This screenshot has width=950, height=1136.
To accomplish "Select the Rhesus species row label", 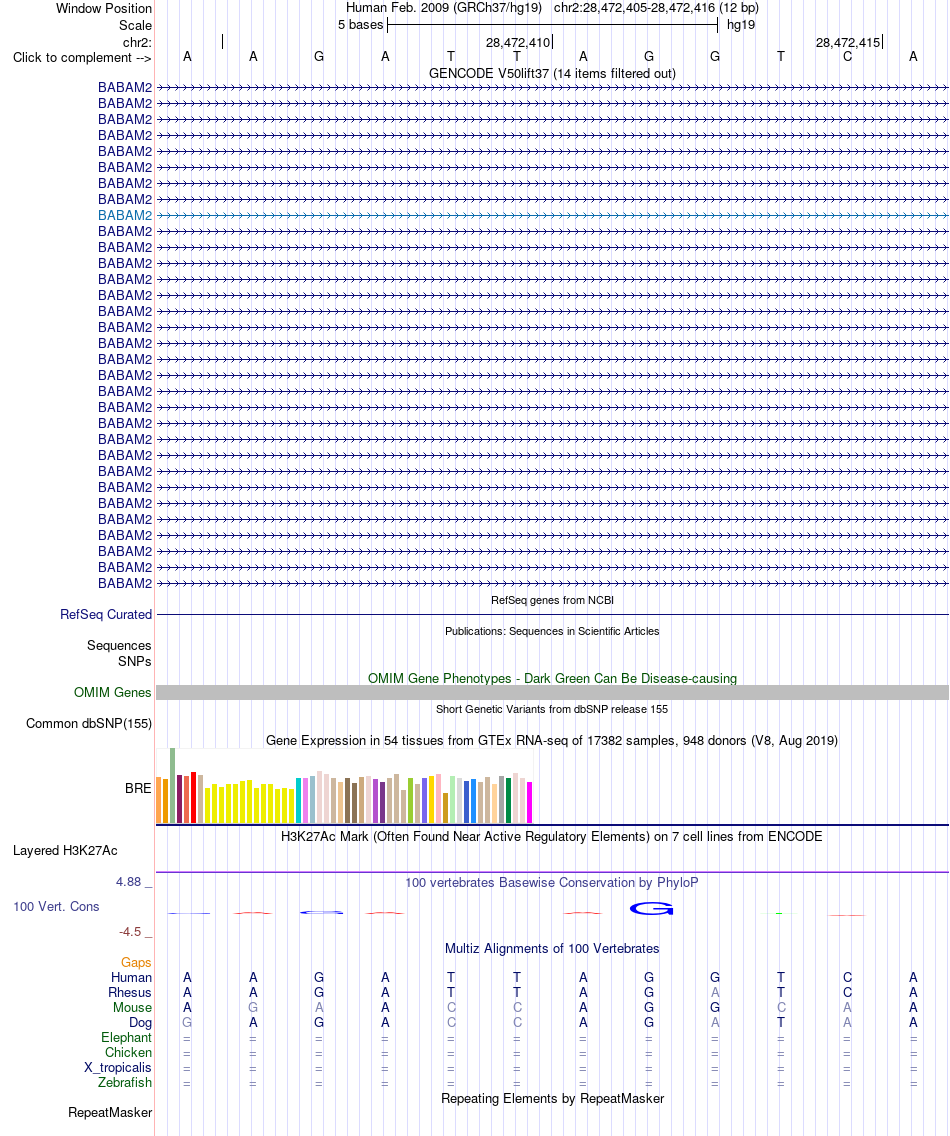I will click(130, 993).
